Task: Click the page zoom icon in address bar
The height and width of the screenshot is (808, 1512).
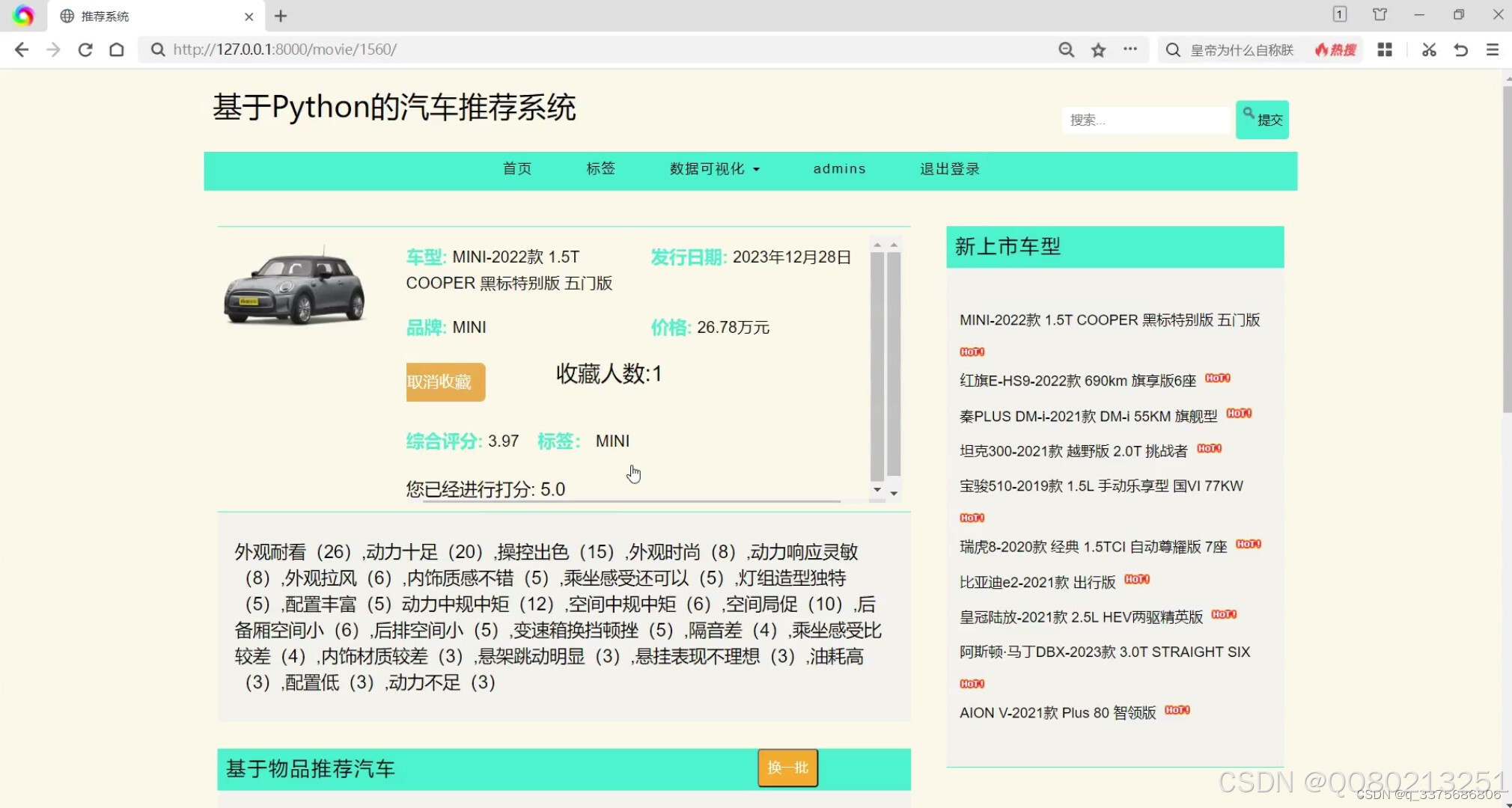Action: tap(1066, 49)
